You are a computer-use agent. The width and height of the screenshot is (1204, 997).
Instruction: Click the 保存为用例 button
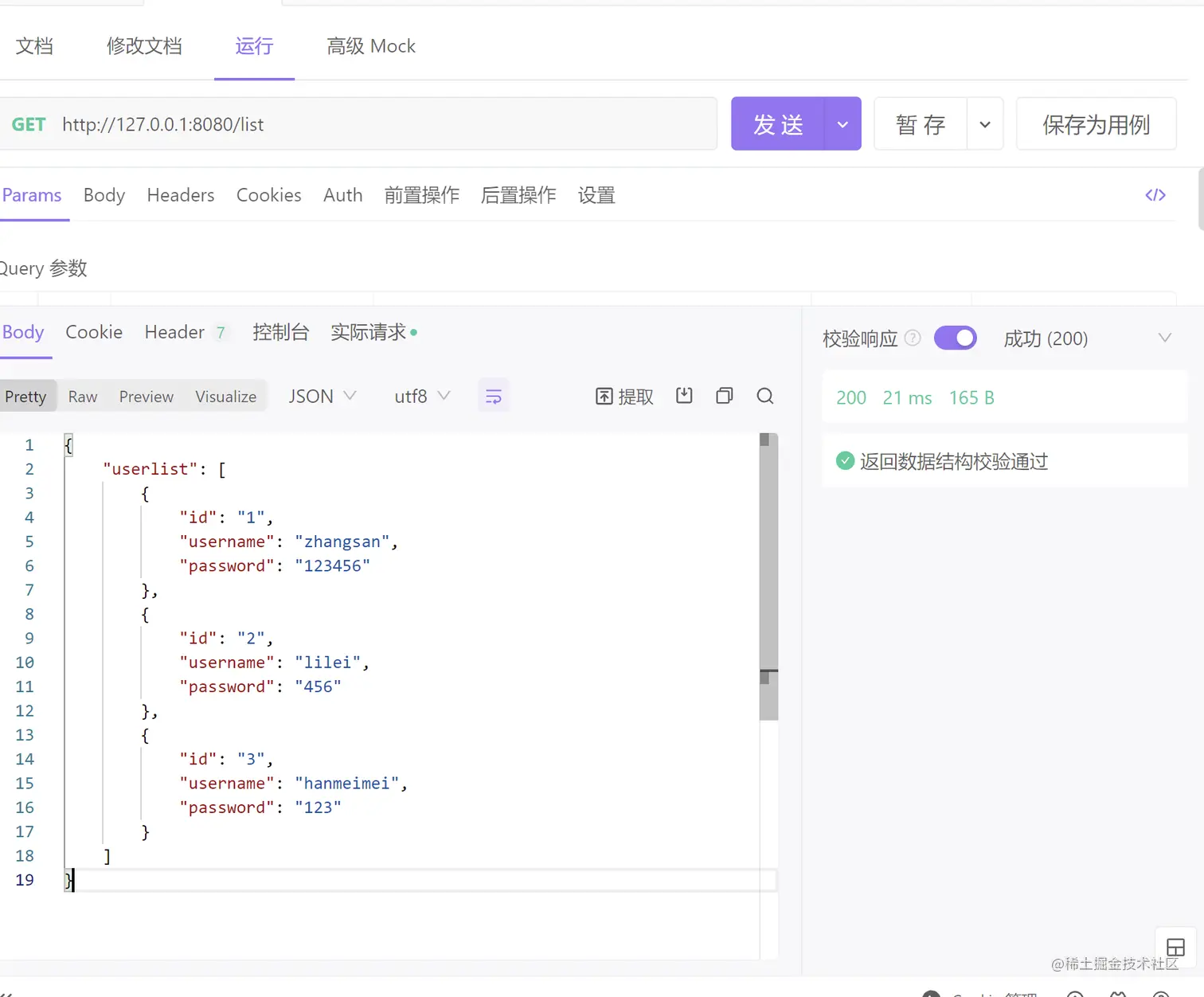click(1096, 124)
